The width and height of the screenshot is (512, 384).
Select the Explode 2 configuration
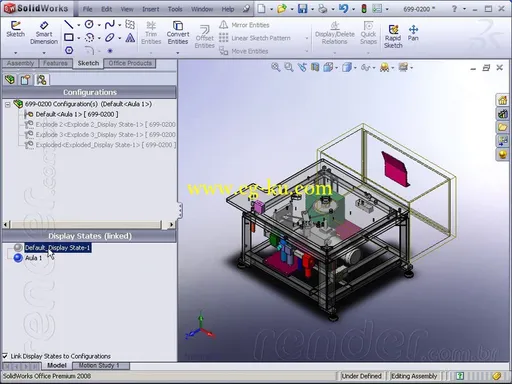(x=105, y=124)
